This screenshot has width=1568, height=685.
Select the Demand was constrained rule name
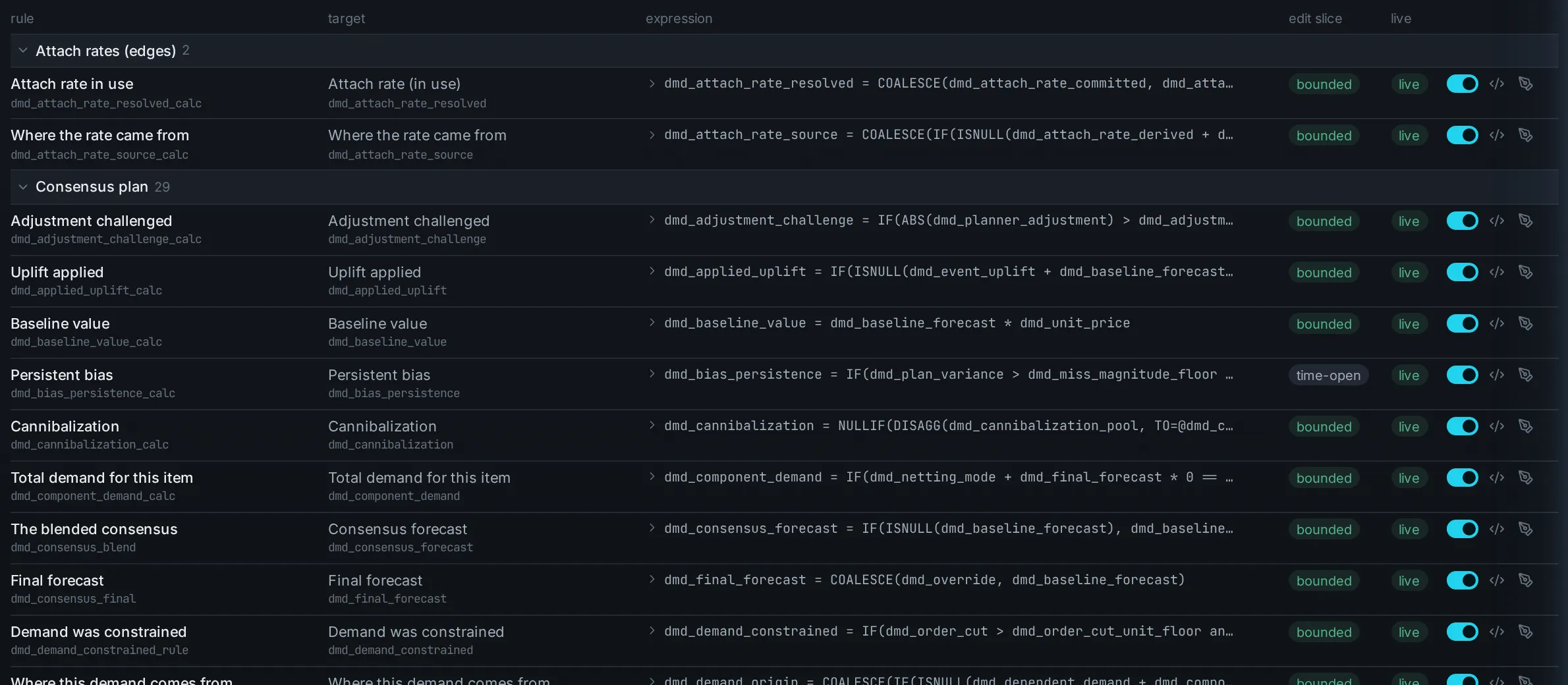99,632
